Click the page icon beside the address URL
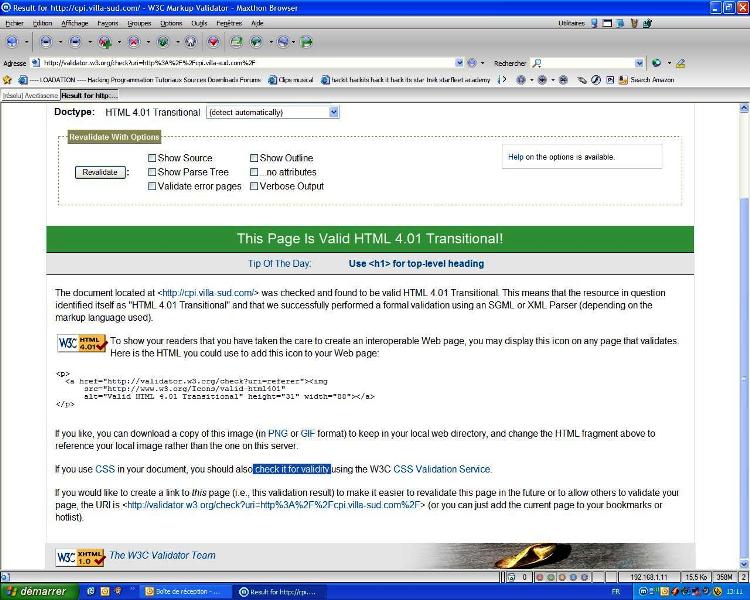The height and width of the screenshot is (600, 750). coord(35,63)
